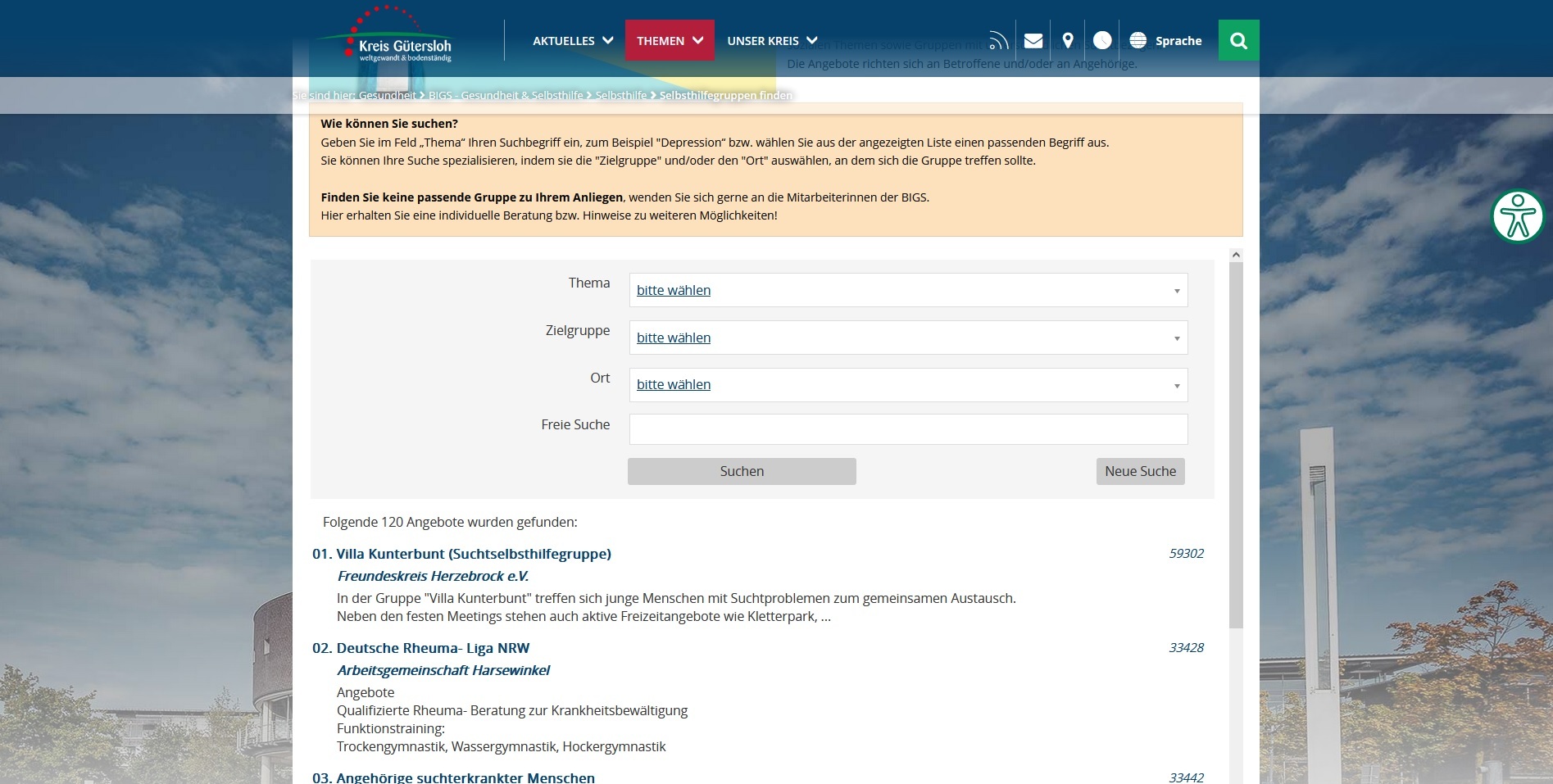Open the Thema dropdown
Screen dimensions: 1553x784
pyautogui.click(x=907, y=290)
